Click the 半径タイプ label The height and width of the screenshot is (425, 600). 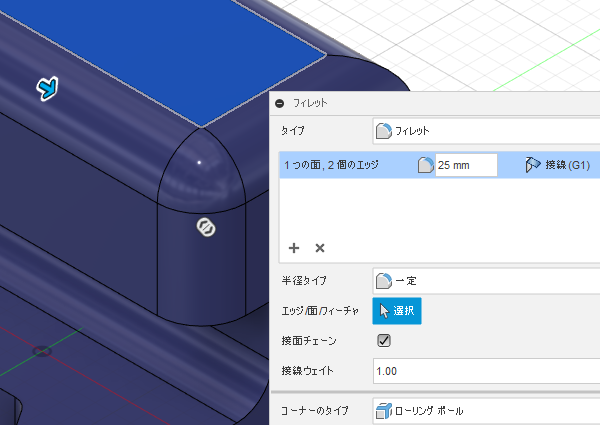[304, 280]
